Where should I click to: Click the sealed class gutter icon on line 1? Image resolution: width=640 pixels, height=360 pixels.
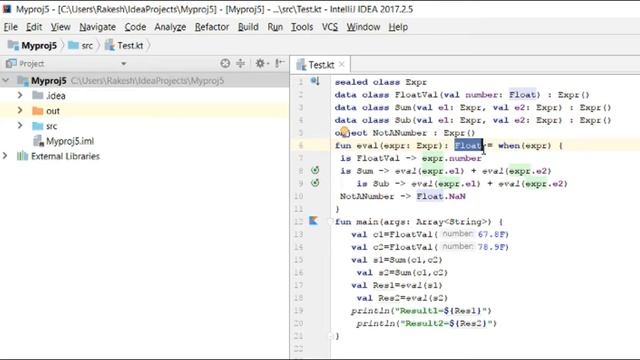coord(315,81)
